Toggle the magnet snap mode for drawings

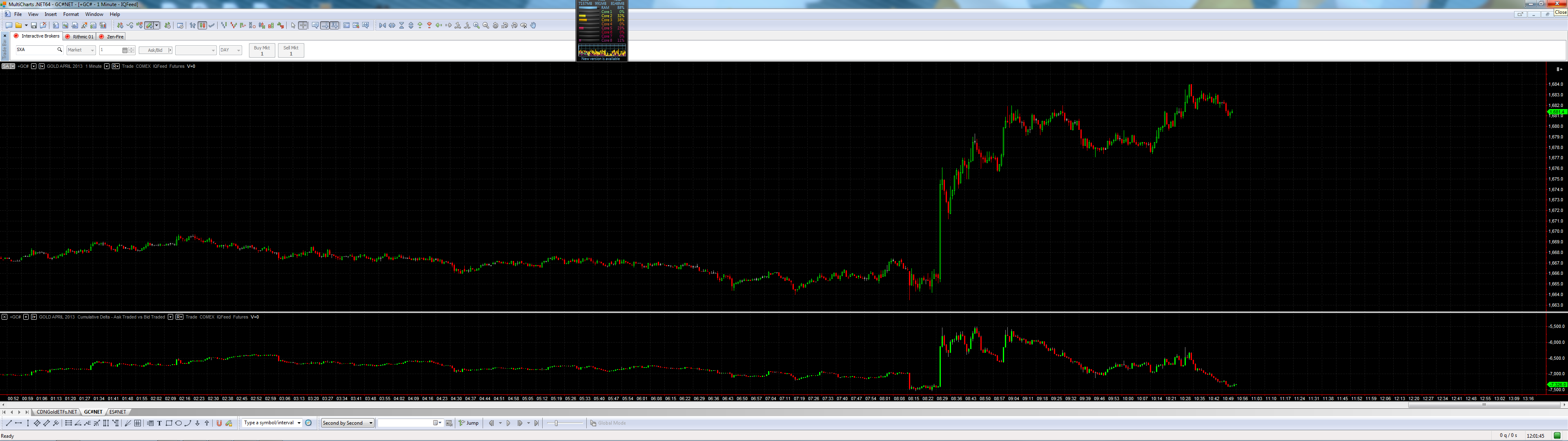[219, 423]
